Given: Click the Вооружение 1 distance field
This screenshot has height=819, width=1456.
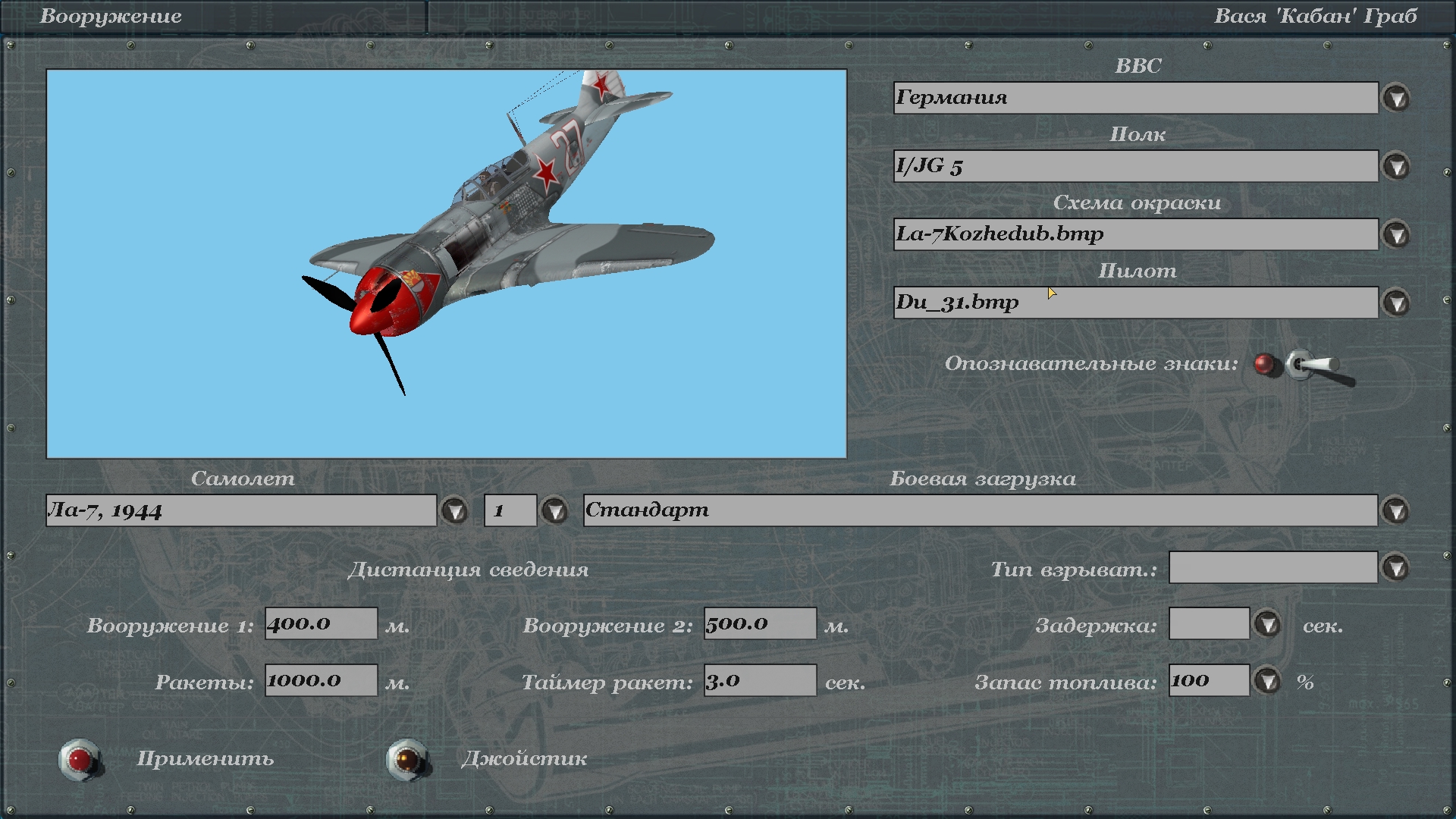Looking at the screenshot, I should tap(321, 623).
